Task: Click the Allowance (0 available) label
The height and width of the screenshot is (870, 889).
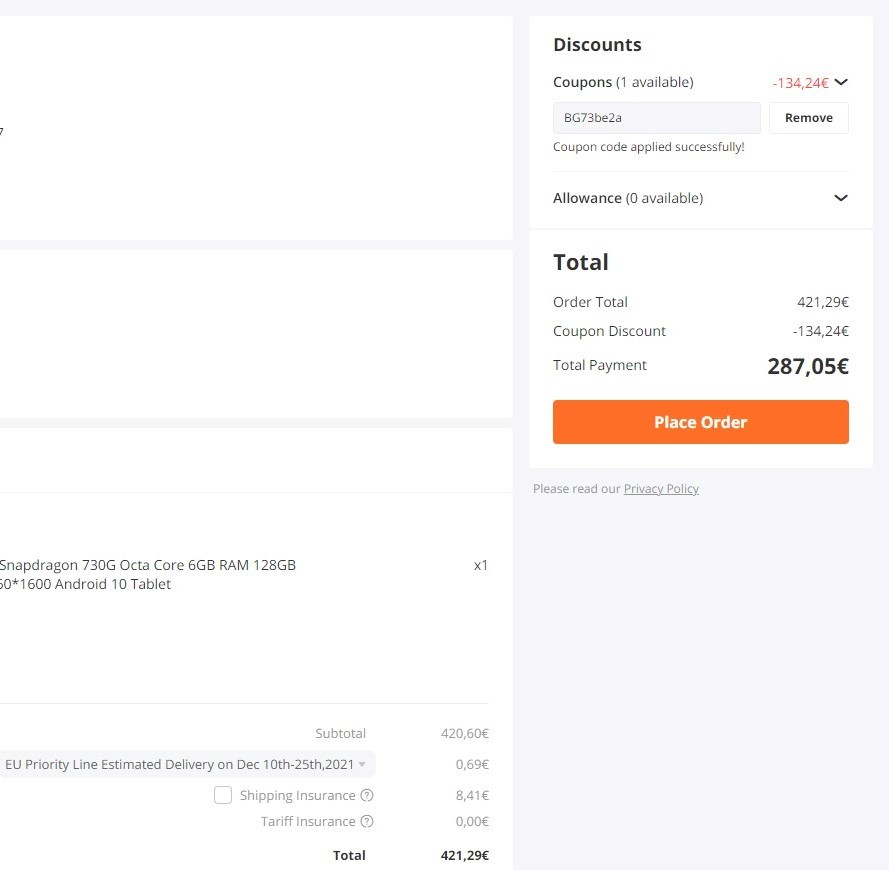Action: [628, 198]
